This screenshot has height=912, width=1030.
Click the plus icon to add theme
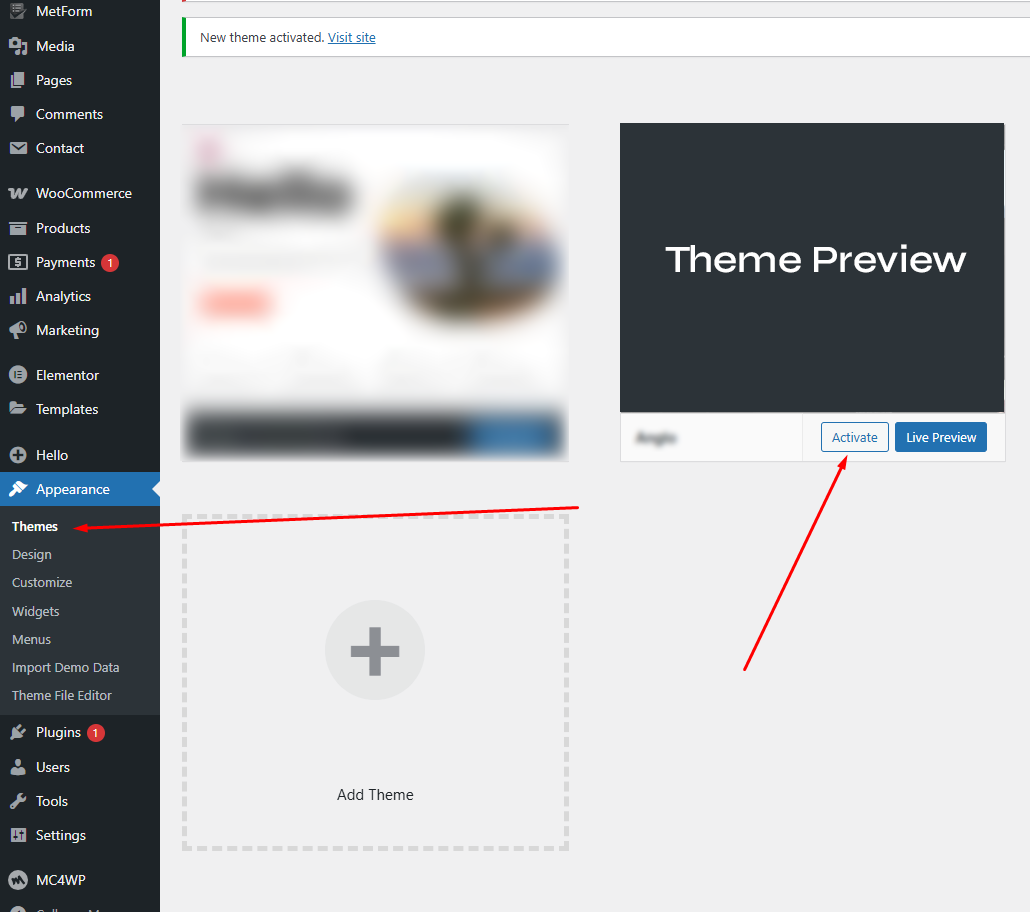coord(375,650)
